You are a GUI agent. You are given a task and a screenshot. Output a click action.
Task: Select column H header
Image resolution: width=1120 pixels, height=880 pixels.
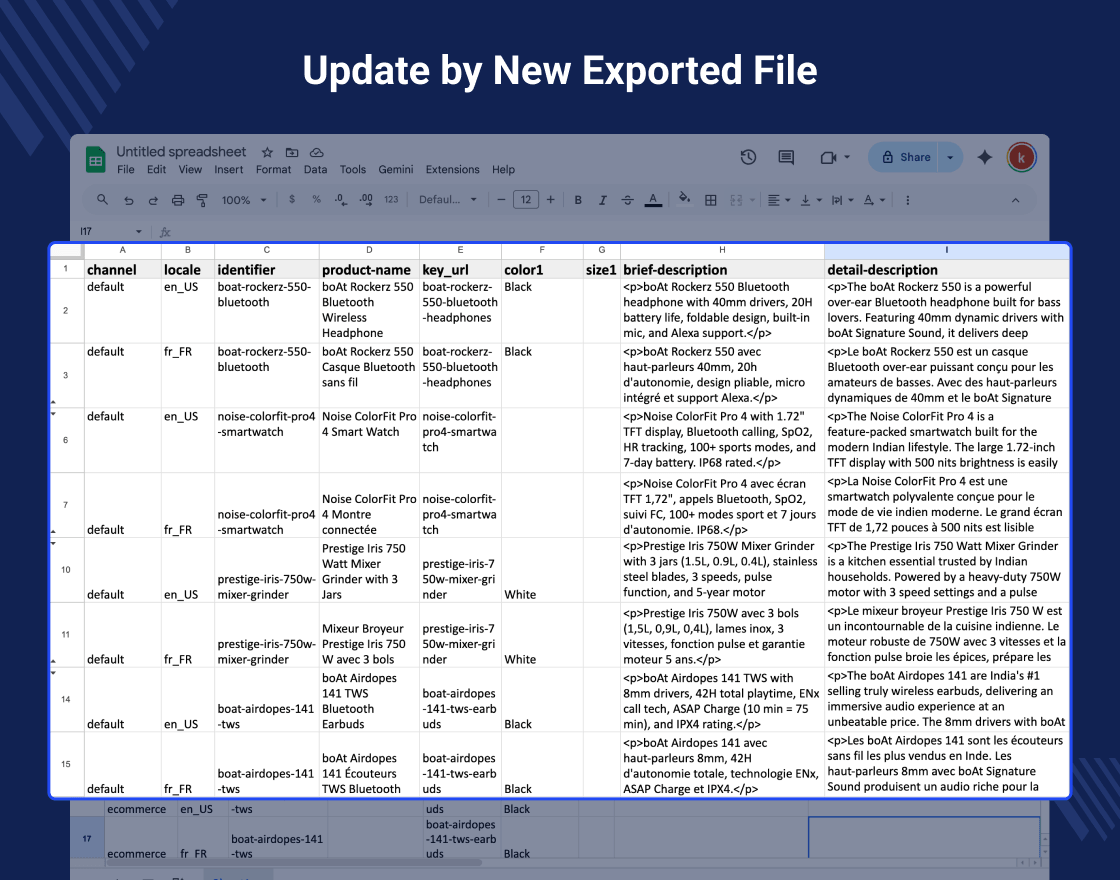722,250
